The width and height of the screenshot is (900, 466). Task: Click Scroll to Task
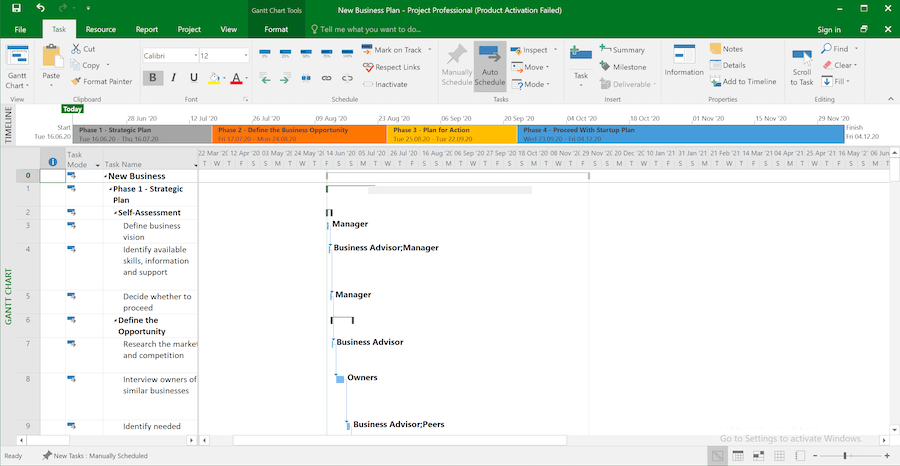(802, 66)
